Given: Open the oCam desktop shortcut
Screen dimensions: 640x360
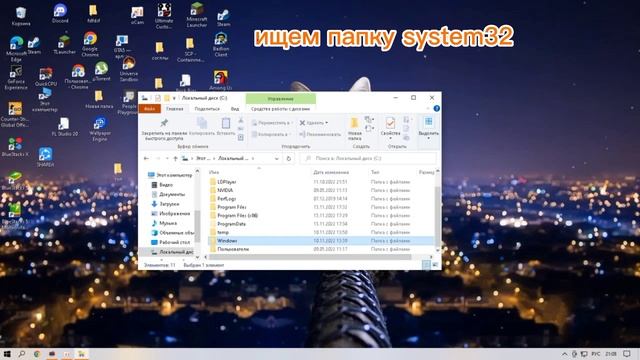Looking at the screenshot, I should (137, 16).
